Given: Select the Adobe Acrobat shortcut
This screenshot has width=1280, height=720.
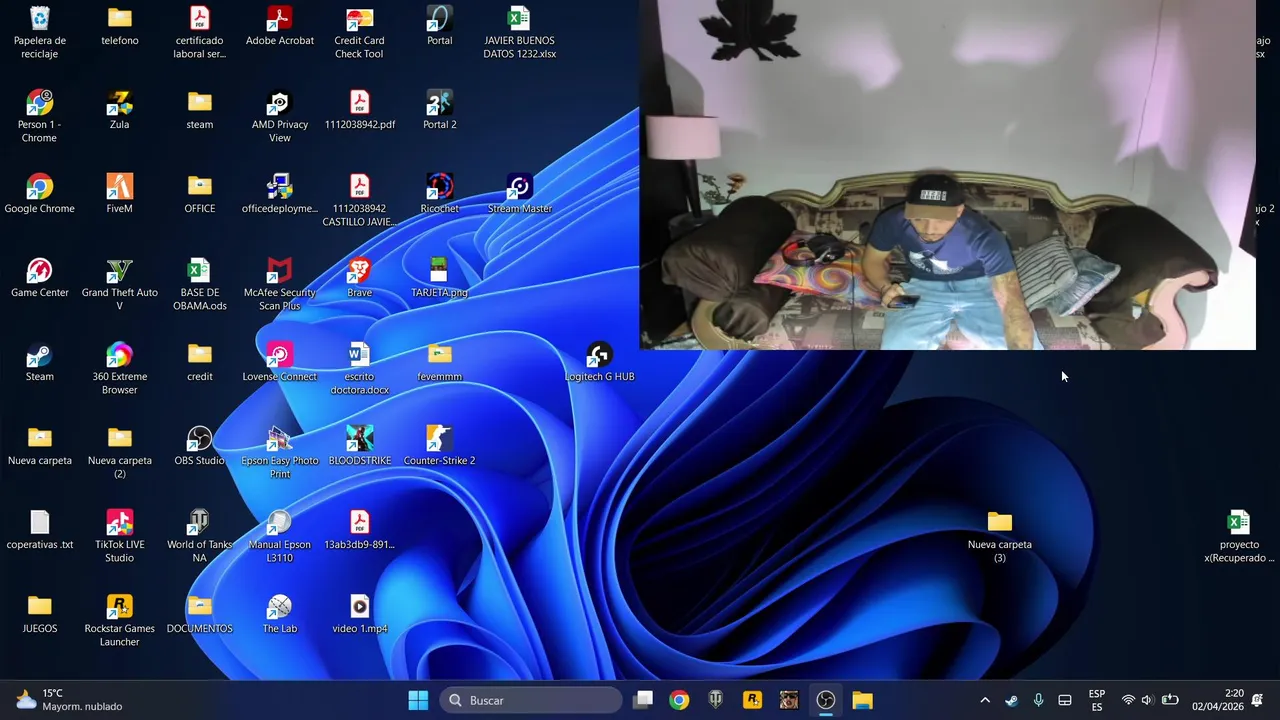Looking at the screenshot, I should (280, 26).
